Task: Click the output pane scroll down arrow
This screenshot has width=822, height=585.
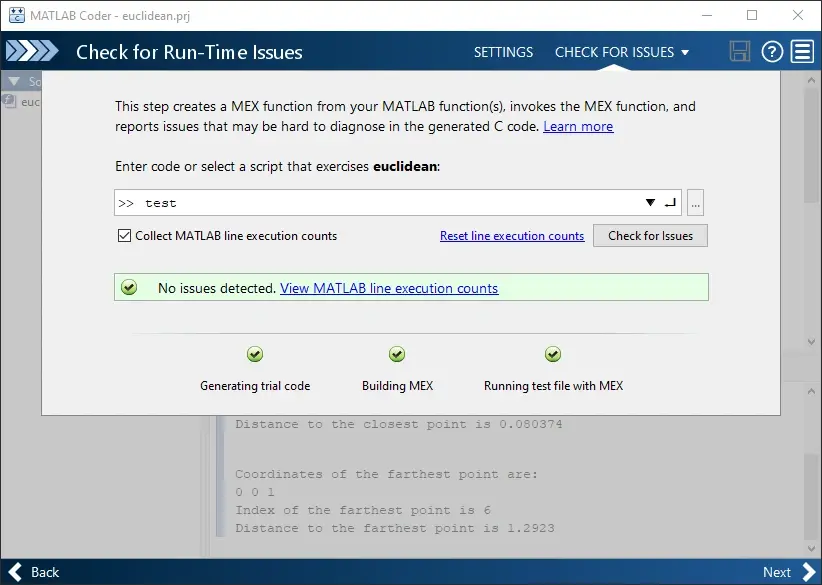Action: tap(811, 548)
